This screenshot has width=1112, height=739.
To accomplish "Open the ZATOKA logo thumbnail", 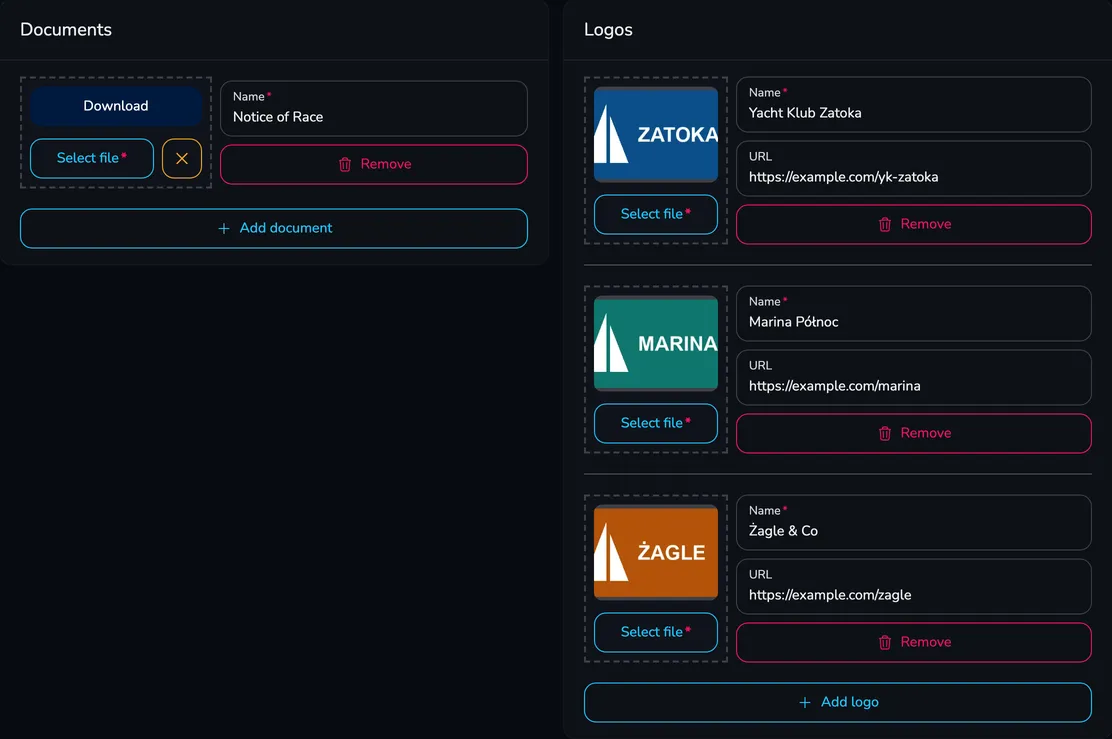I will 655,135.
